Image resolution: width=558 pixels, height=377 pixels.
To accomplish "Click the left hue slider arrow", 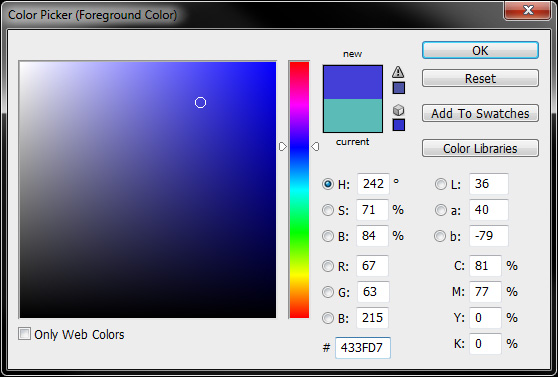I will [283, 146].
